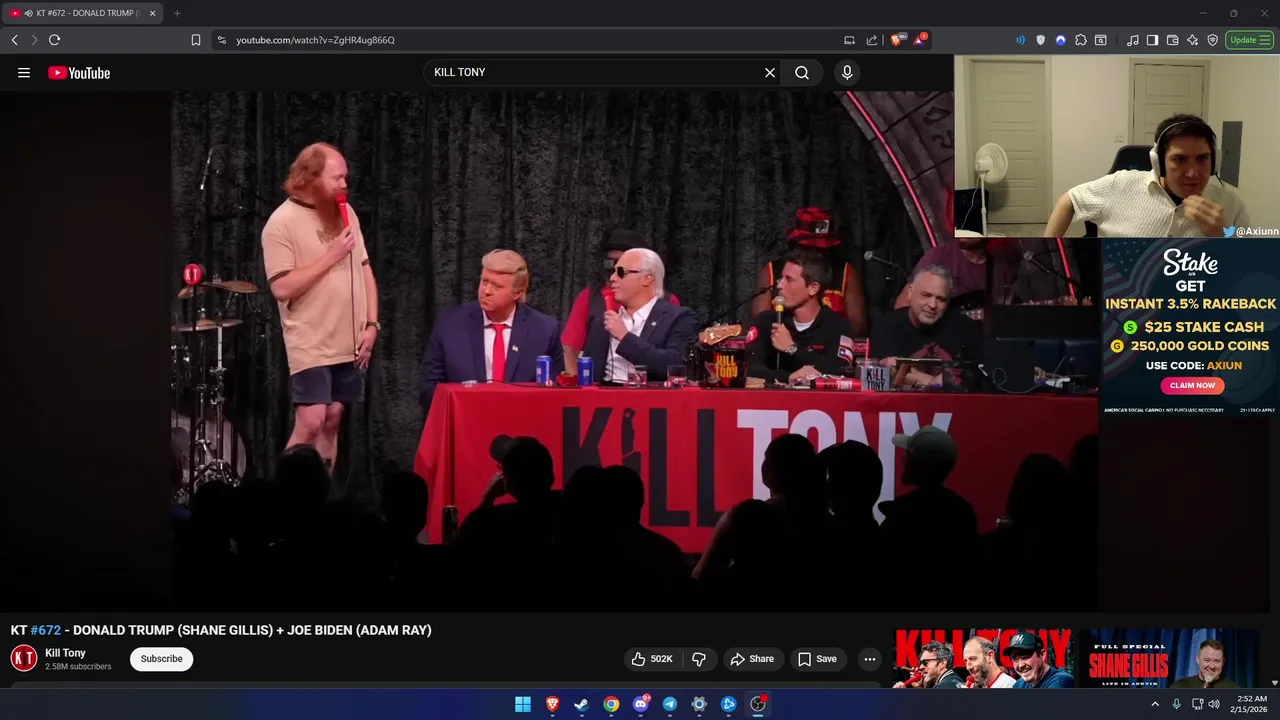This screenshot has height=720, width=1280.
Task: Open the Shane Gillis full special thumbnail
Action: coord(1169,658)
